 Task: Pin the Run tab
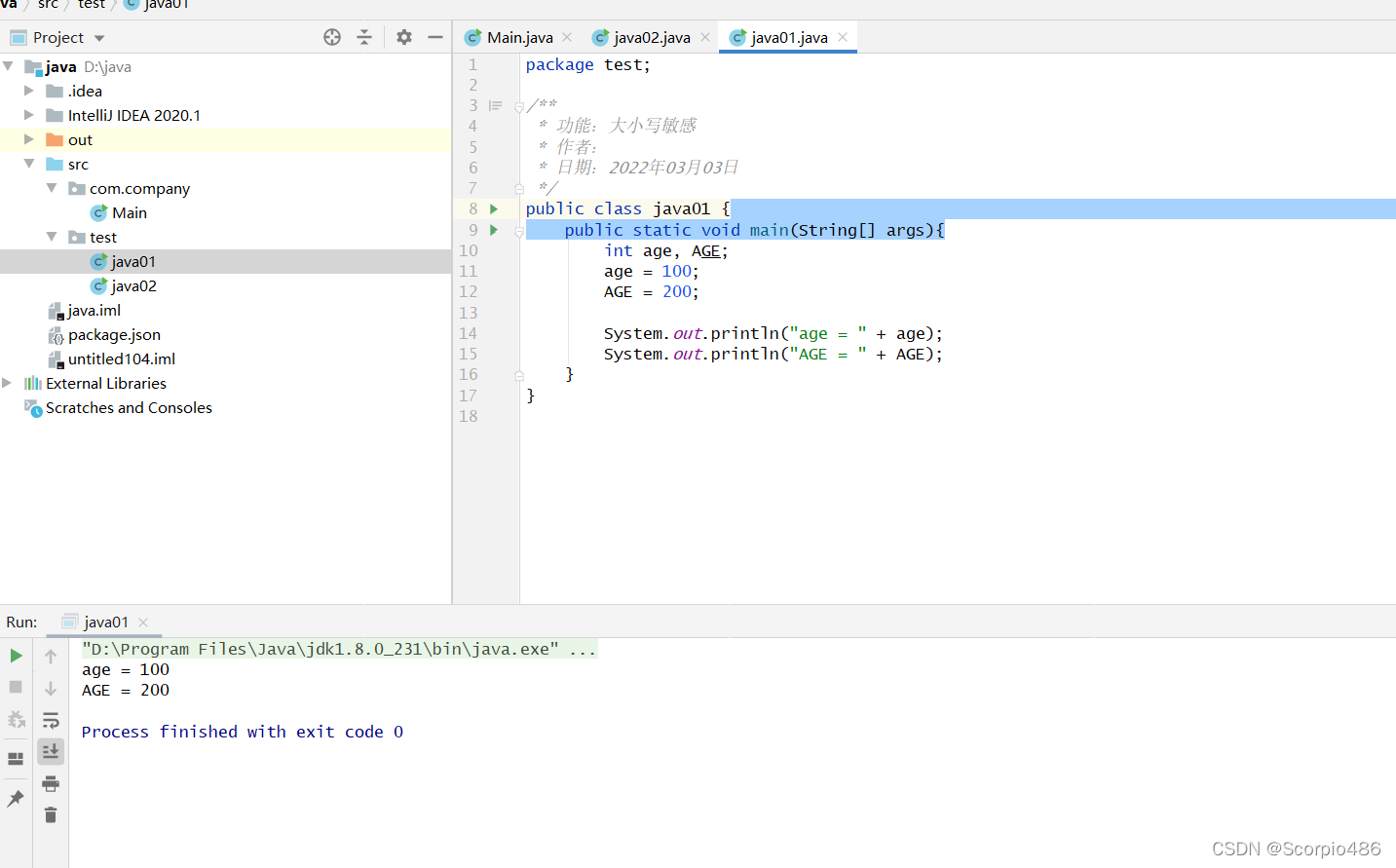pos(16,799)
